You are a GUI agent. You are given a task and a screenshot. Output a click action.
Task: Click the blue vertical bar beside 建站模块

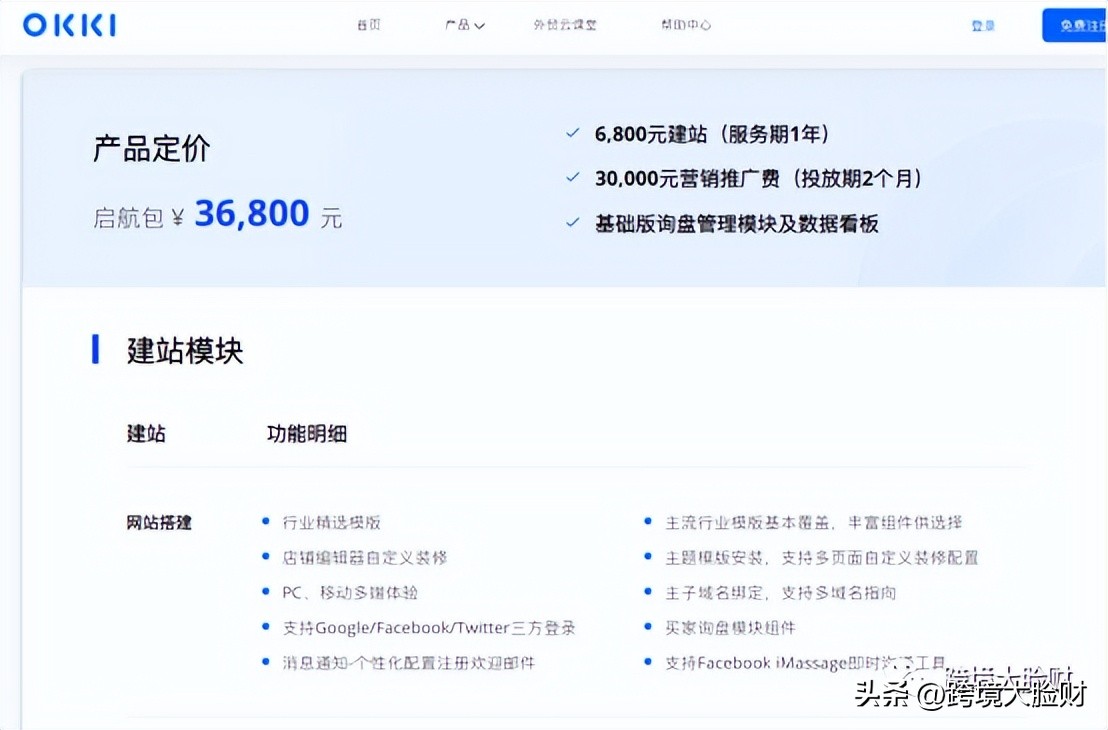point(95,349)
